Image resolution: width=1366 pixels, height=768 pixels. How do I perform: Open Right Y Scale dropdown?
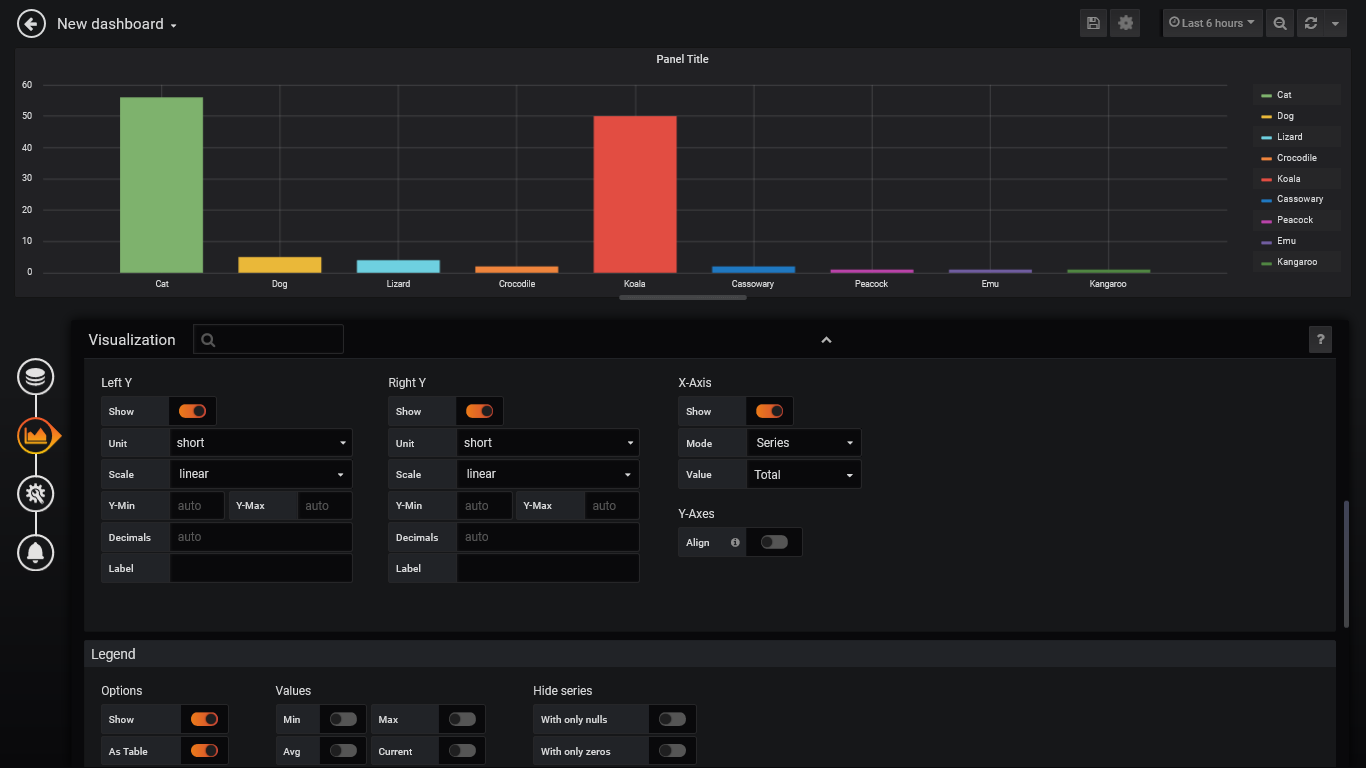[548, 474]
